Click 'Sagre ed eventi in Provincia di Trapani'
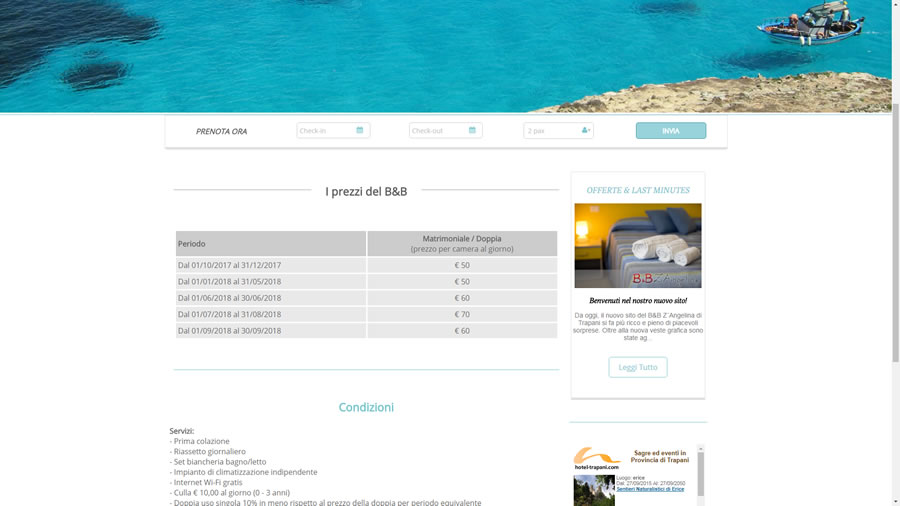Image resolution: width=900 pixels, height=506 pixels. (x=660, y=456)
